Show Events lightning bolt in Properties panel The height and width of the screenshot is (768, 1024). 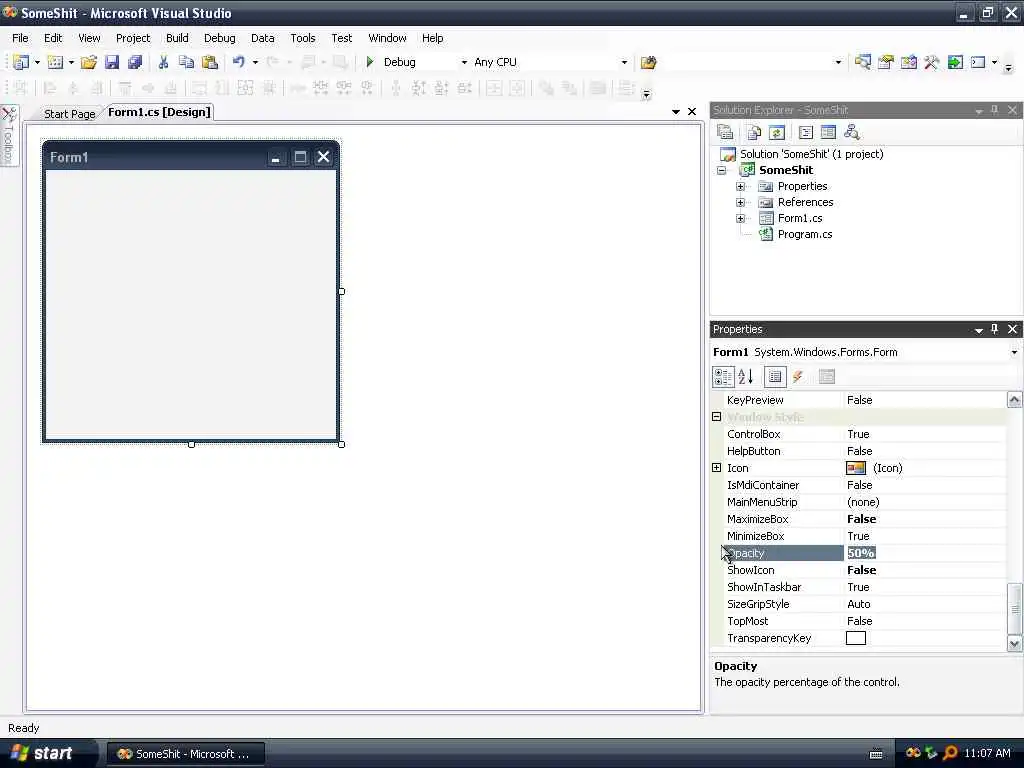[x=798, y=377]
